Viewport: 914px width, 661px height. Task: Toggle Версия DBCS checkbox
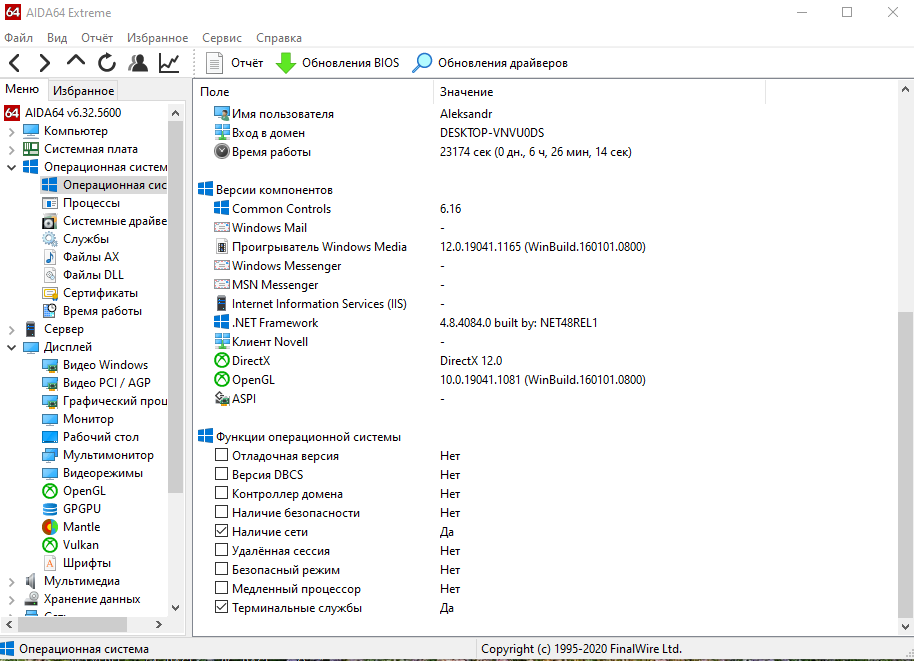(222, 473)
